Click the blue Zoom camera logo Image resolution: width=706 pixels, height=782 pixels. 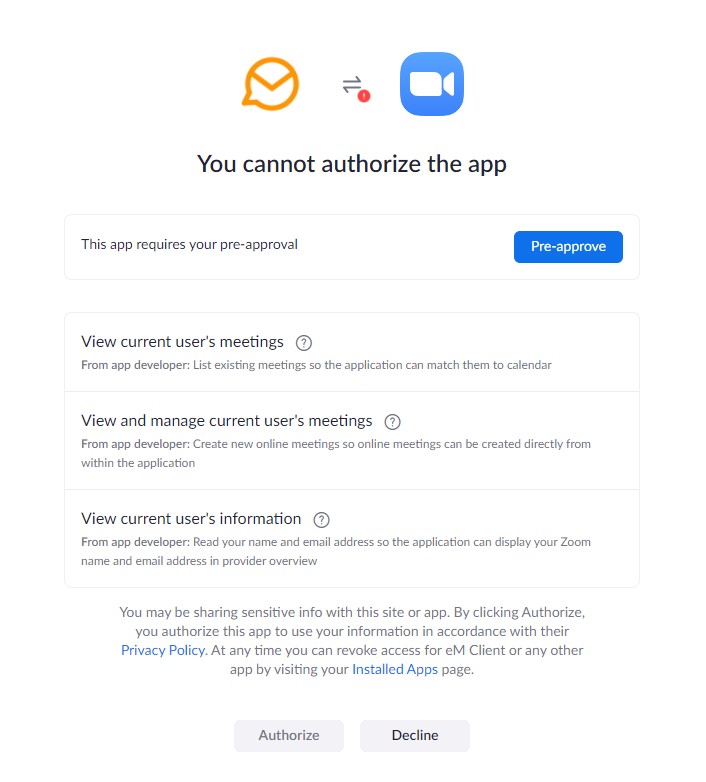coord(431,84)
